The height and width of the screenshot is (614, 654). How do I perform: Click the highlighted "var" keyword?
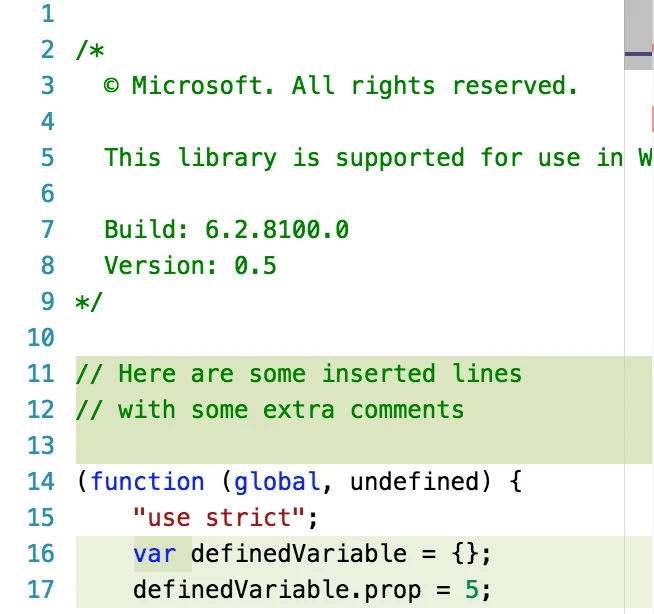pyautogui.click(x=154, y=554)
